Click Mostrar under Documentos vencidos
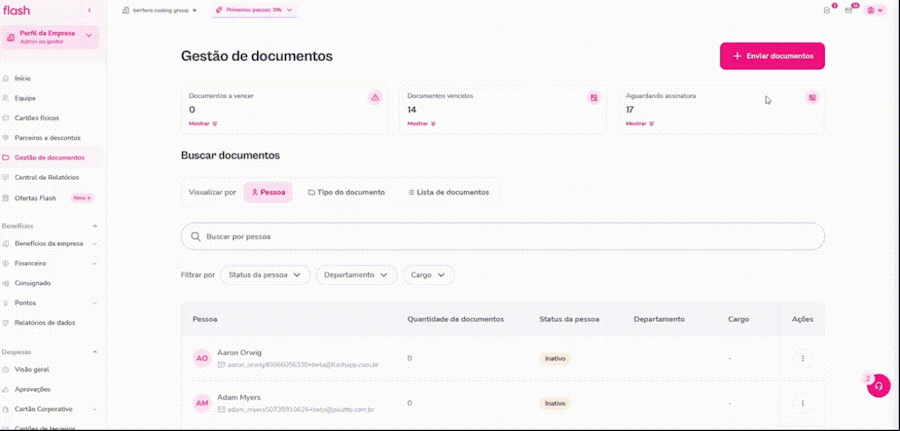900x431 pixels. pos(421,123)
